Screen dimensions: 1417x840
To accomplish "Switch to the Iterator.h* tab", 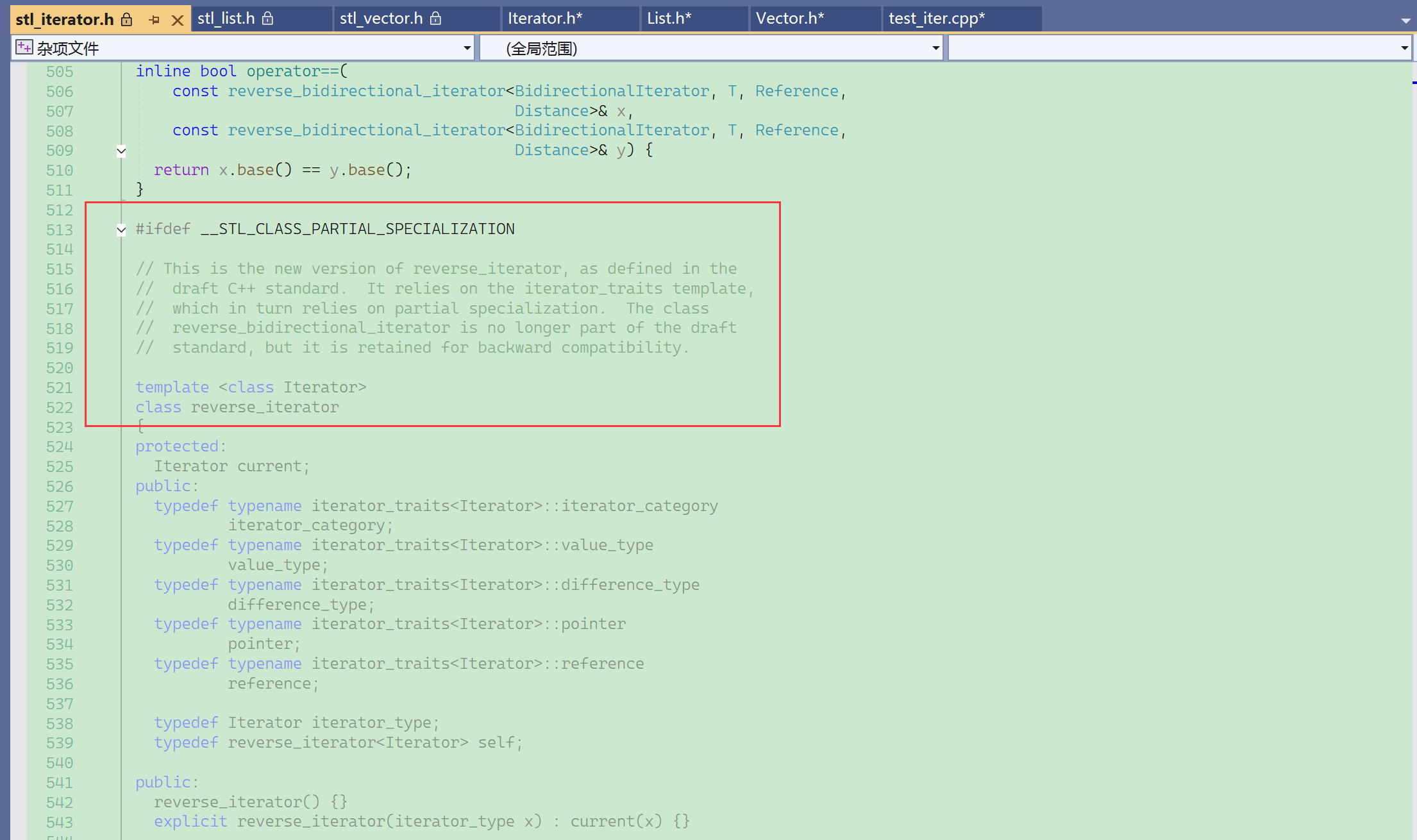I will [545, 19].
